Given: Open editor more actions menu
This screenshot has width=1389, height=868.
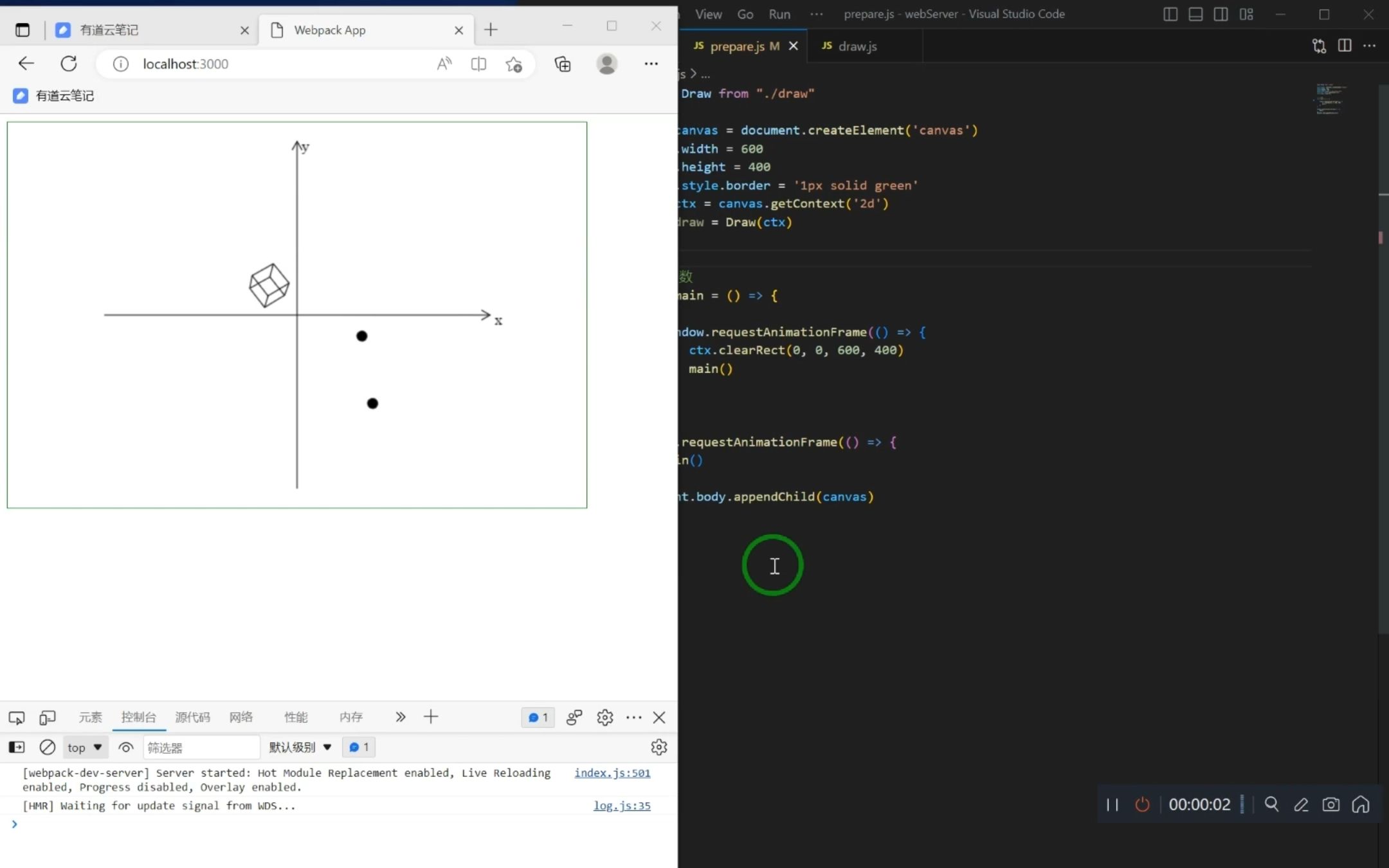Looking at the screenshot, I should (1370, 46).
